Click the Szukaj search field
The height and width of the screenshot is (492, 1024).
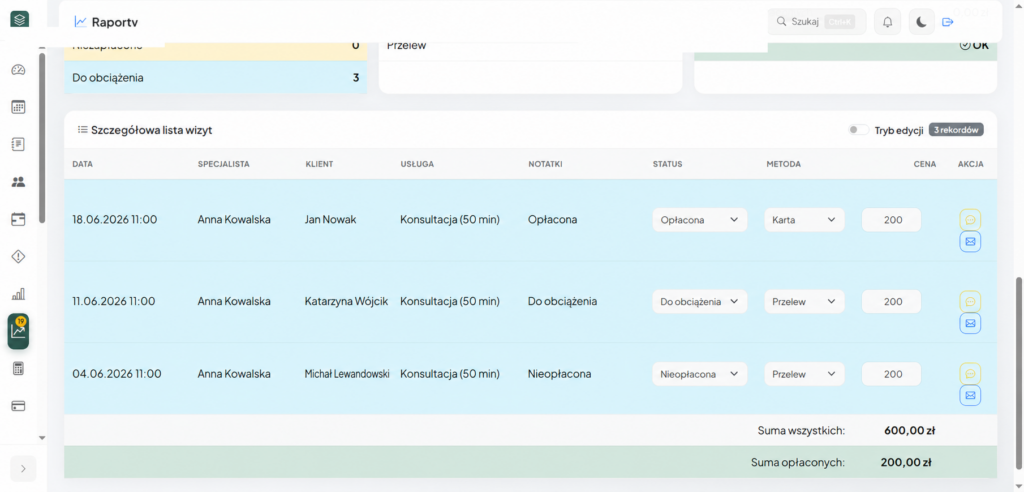point(817,22)
